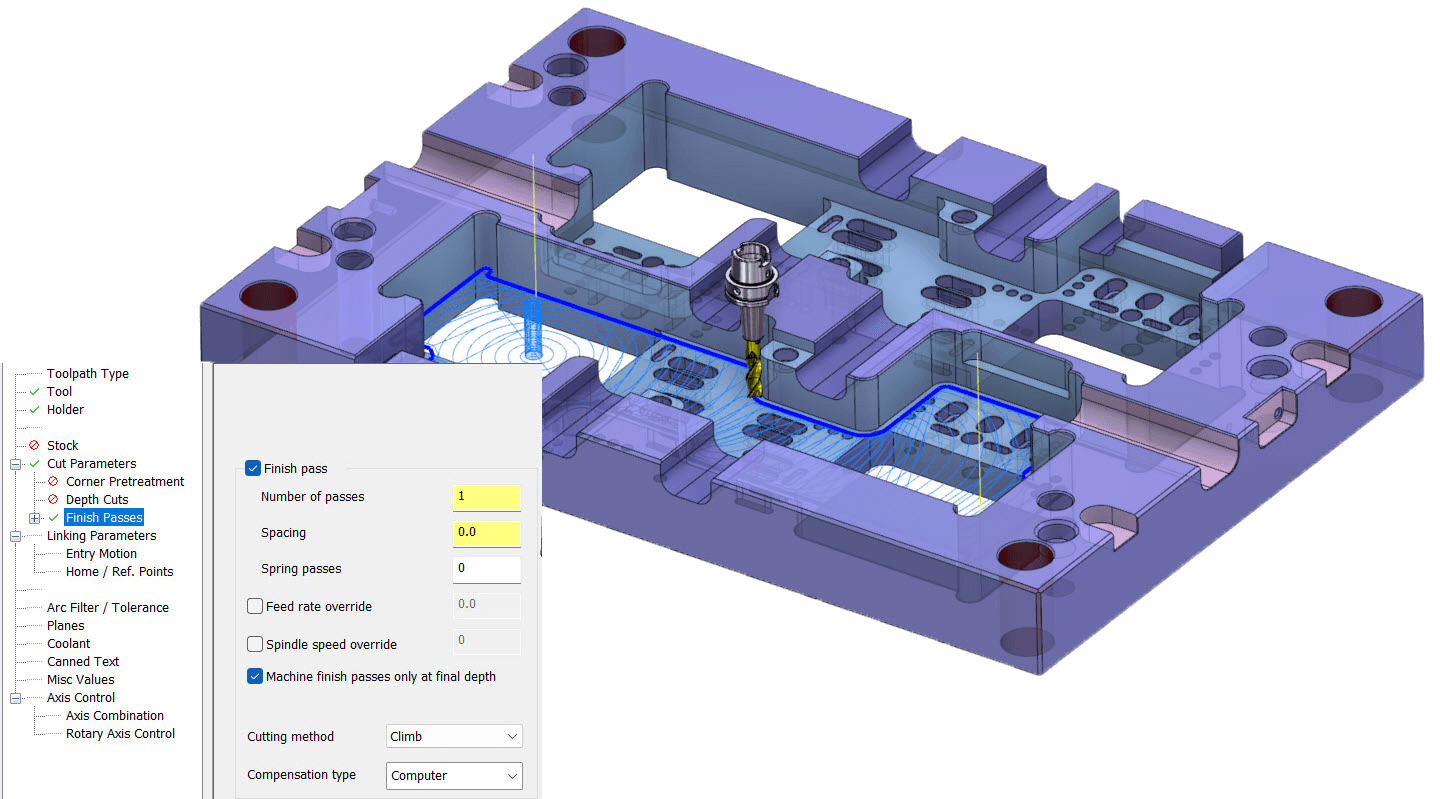This screenshot has width=1440, height=799.
Task: Click the red disabled icon beside Stock
Action: point(35,446)
